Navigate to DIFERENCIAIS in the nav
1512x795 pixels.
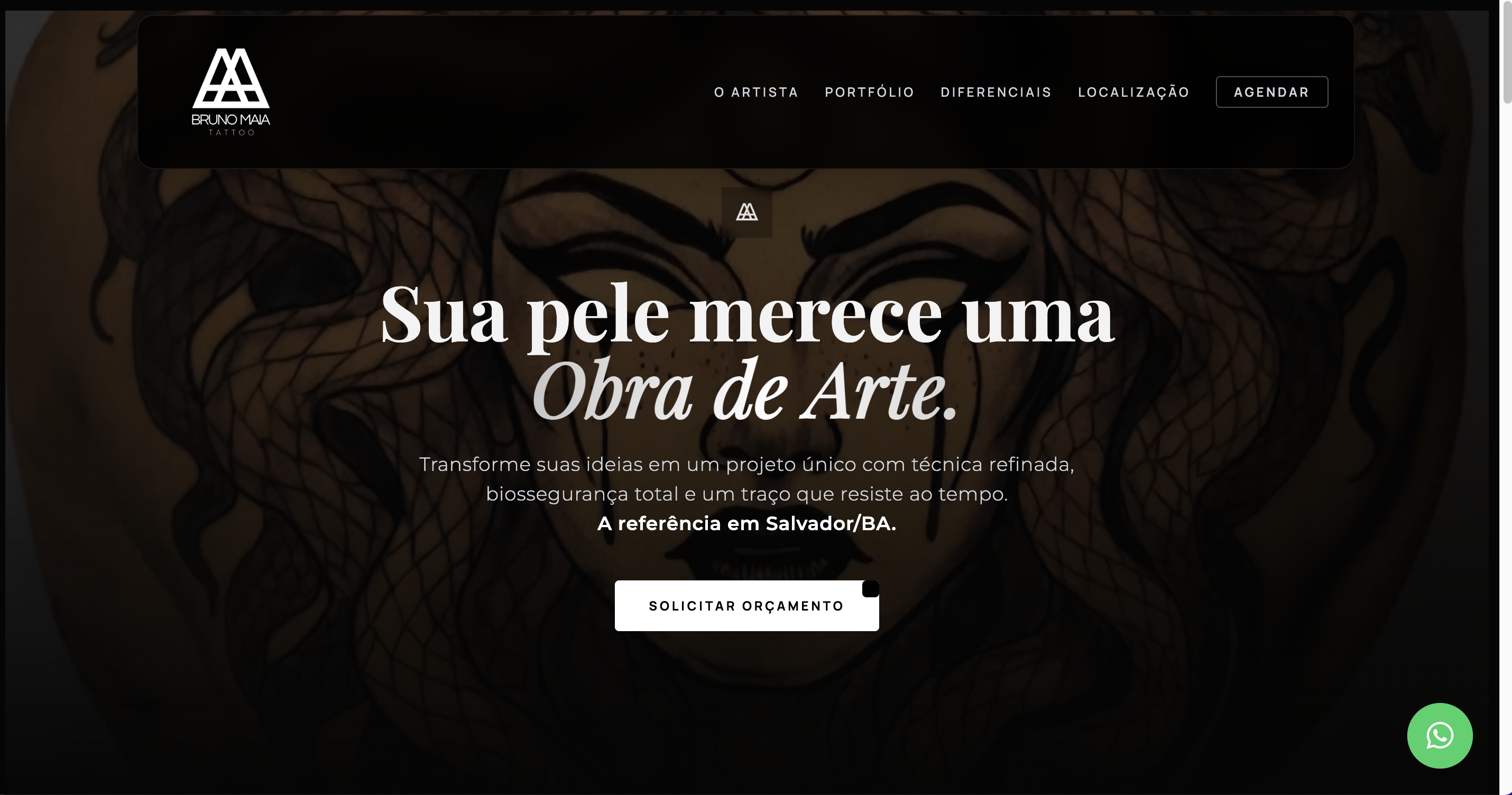tap(996, 92)
